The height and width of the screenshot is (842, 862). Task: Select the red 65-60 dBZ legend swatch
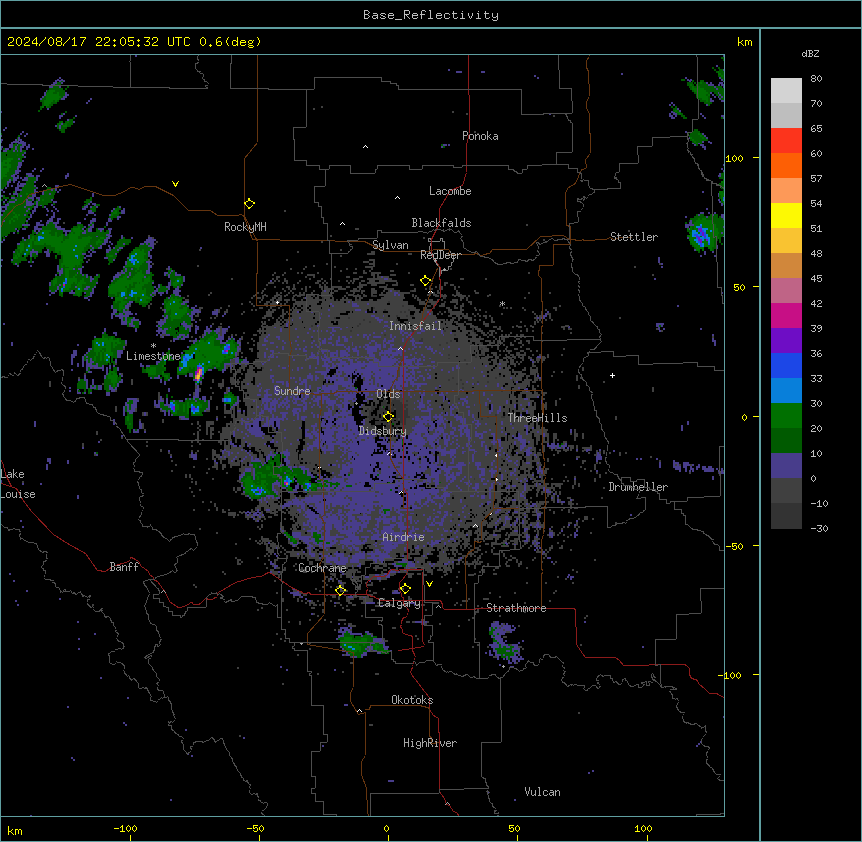click(786, 141)
